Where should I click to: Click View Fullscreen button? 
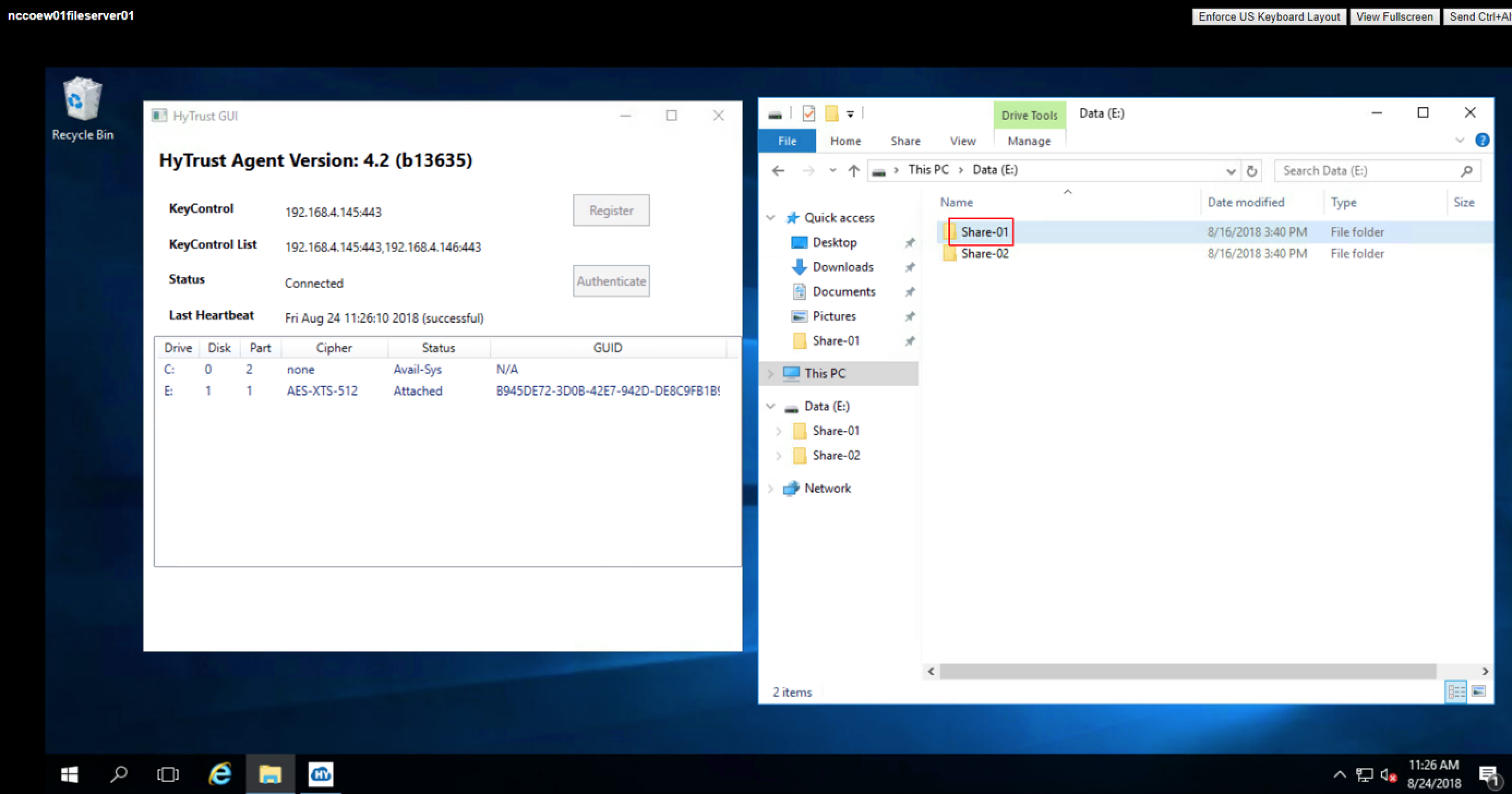[1394, 16]
